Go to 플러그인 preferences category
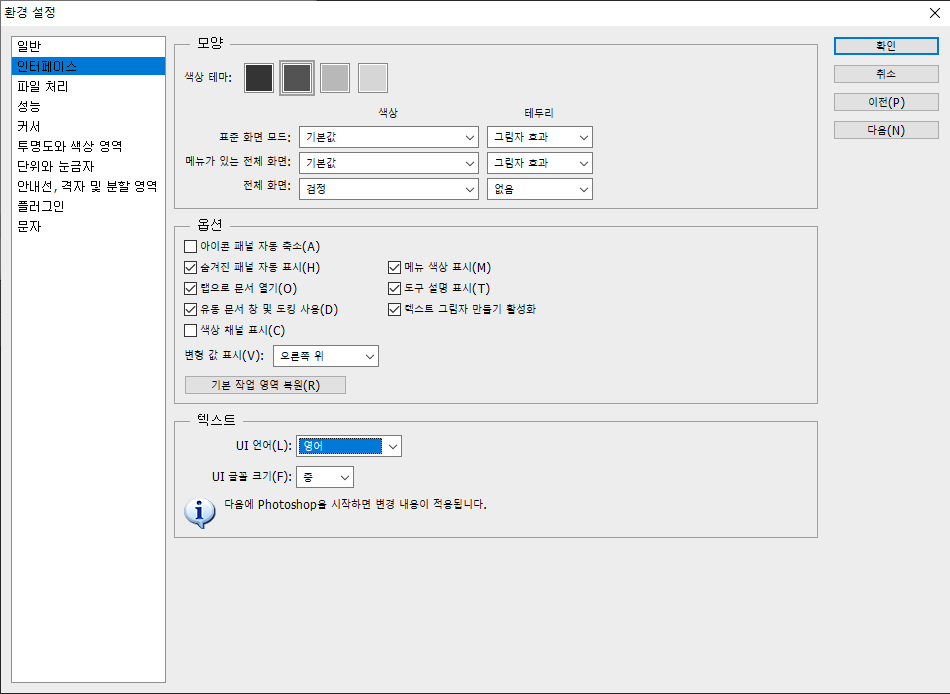Screen dimensions: 950x694 [88, 206]
